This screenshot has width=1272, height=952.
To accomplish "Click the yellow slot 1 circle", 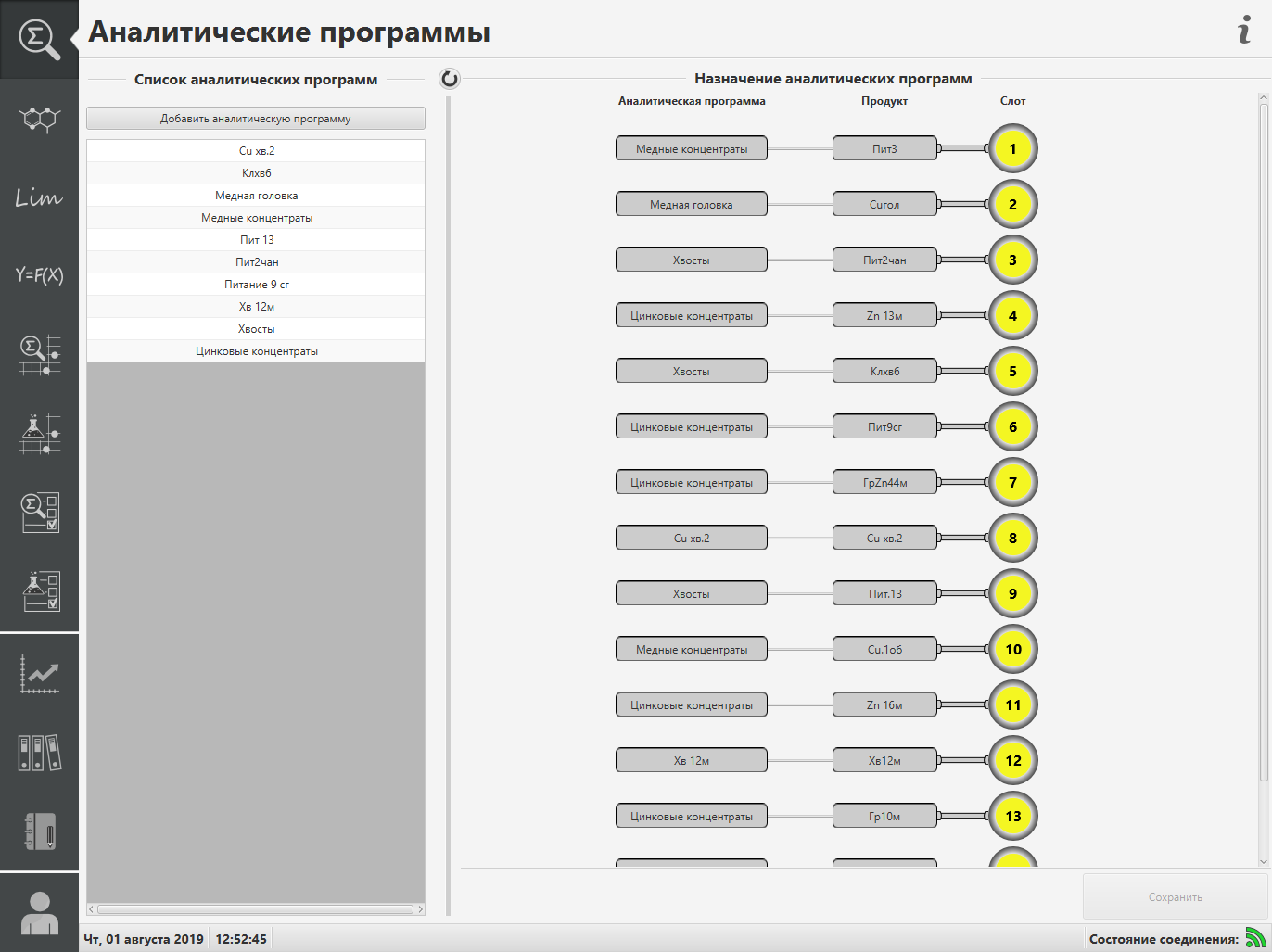I will point(1012,149).
